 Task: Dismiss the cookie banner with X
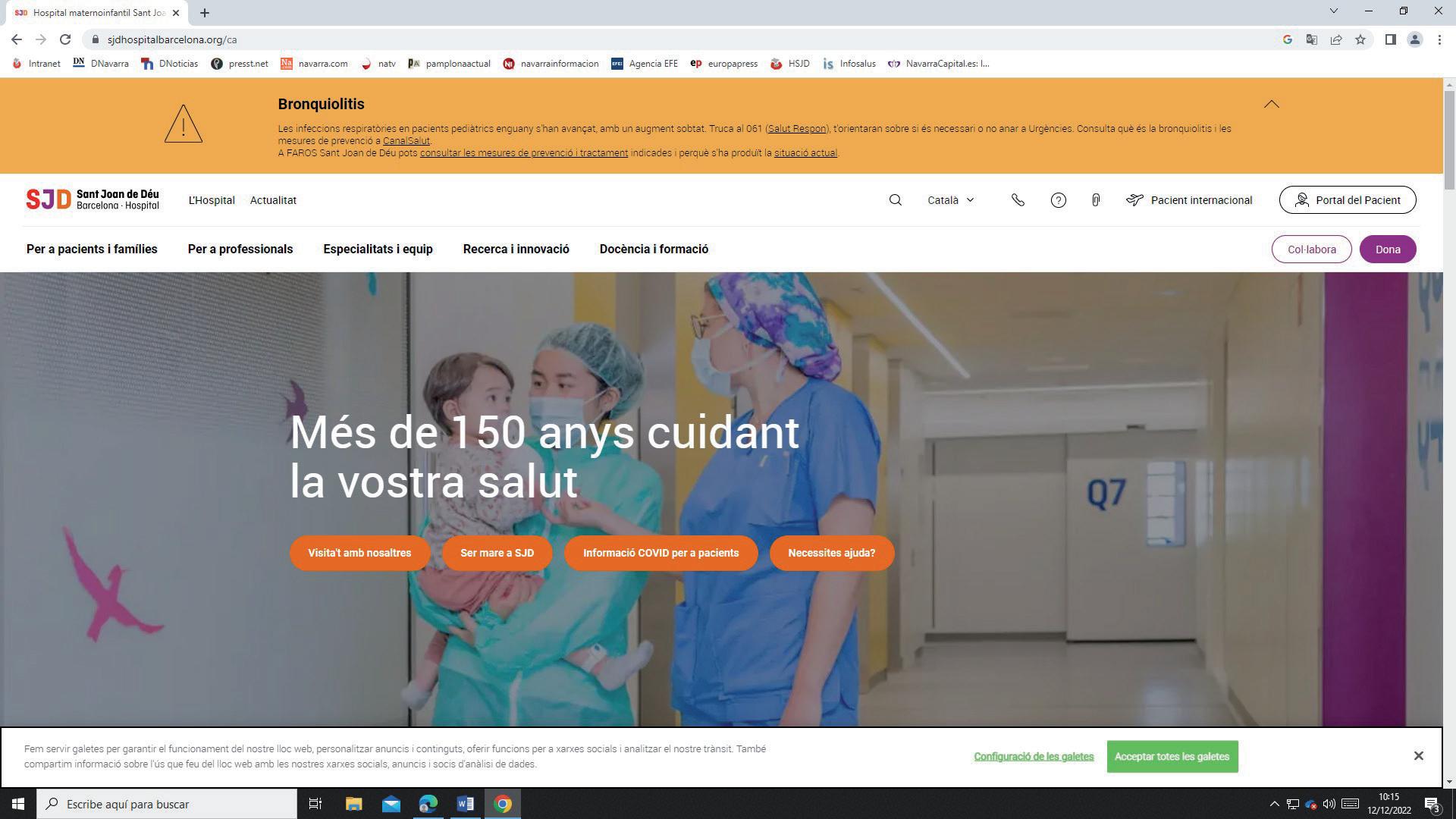tap(1418, 756)
